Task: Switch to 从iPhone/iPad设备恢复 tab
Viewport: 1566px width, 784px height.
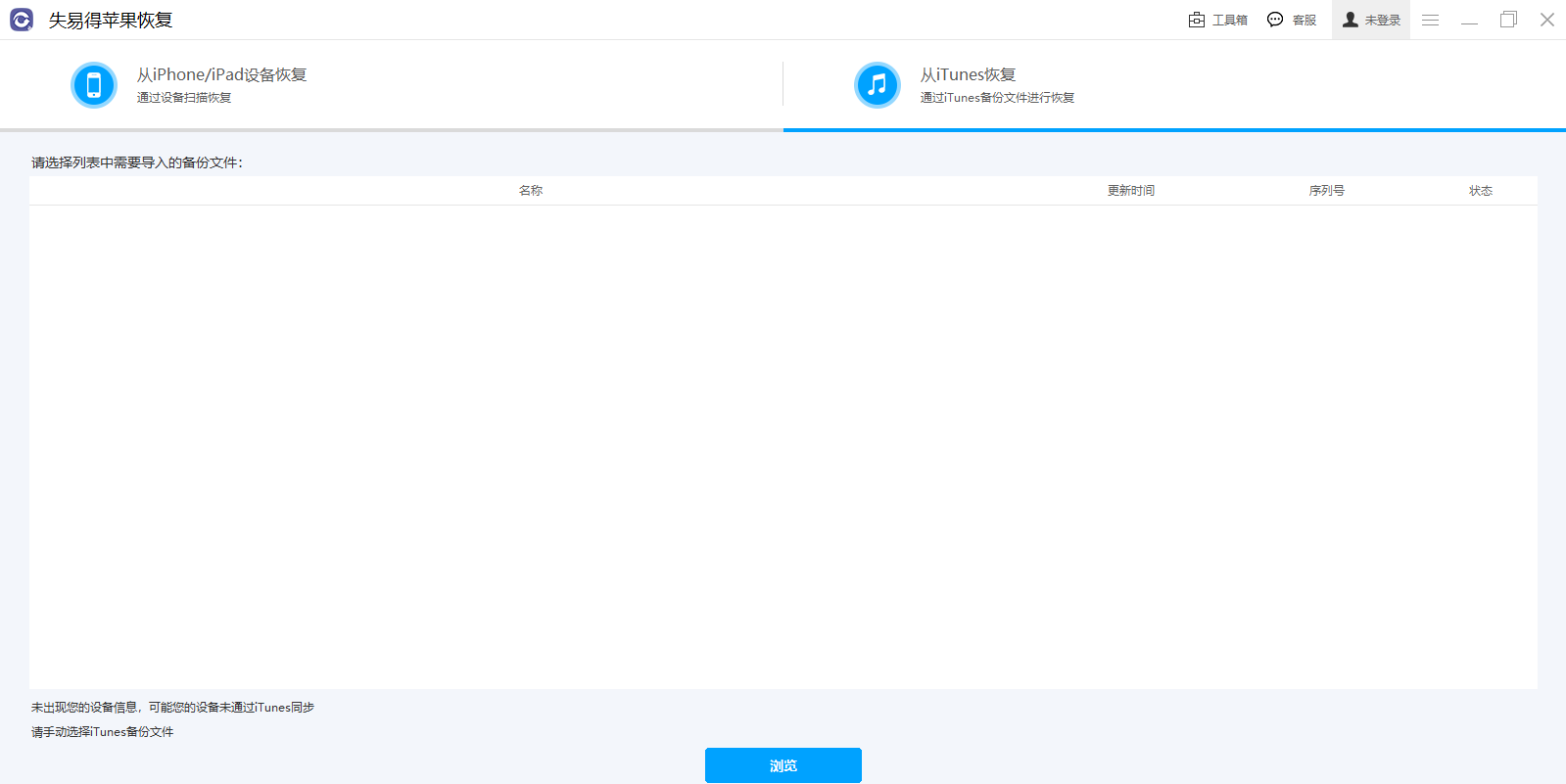Action: click(x=221, y=75)
